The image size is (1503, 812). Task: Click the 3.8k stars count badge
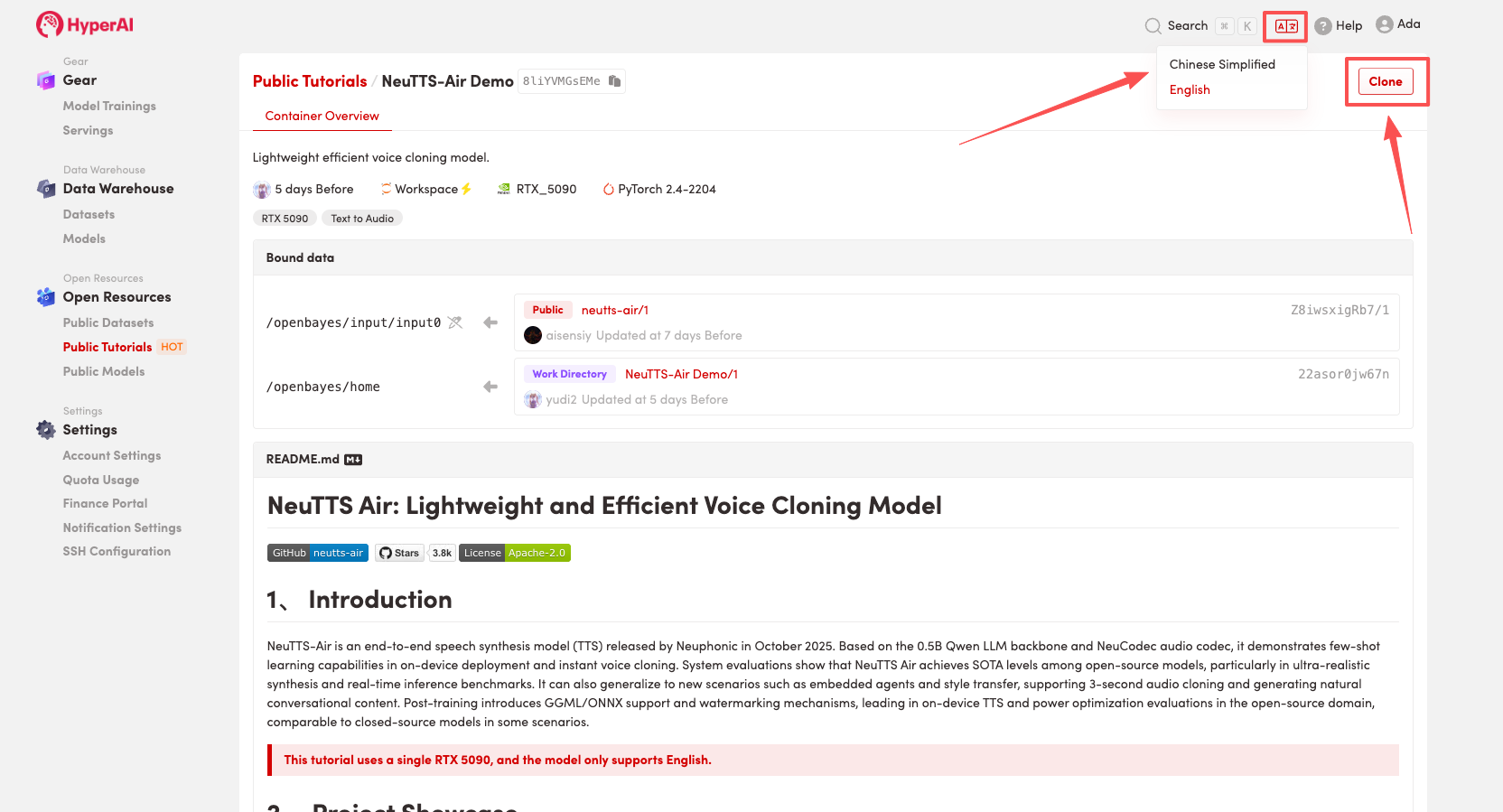click(442, 553)
